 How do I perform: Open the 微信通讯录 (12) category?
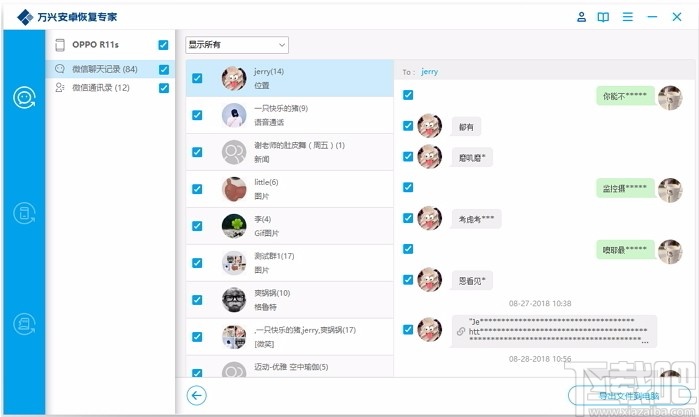click(101, 88)
